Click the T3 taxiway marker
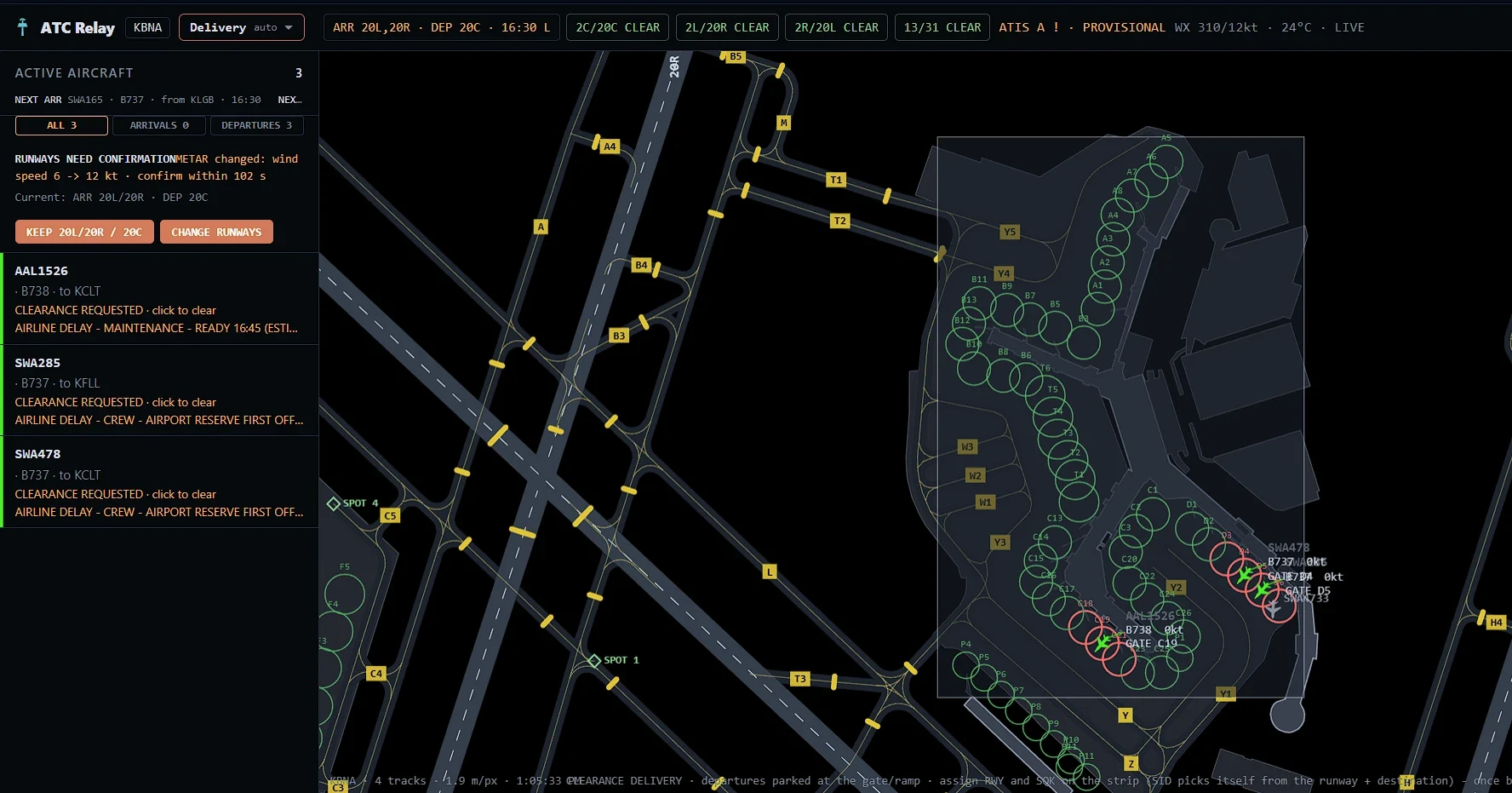 coord(799,679)
